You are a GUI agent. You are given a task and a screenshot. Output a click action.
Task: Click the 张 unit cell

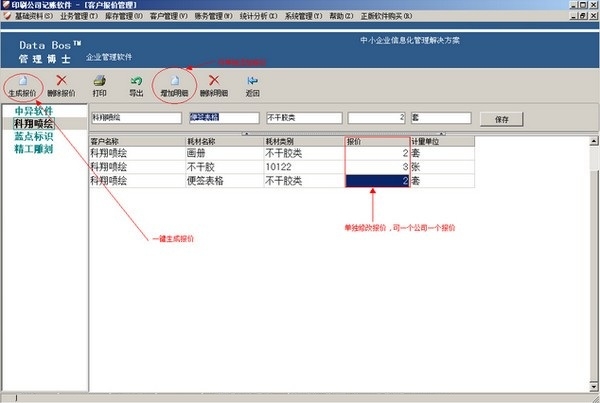click(442, 167)
